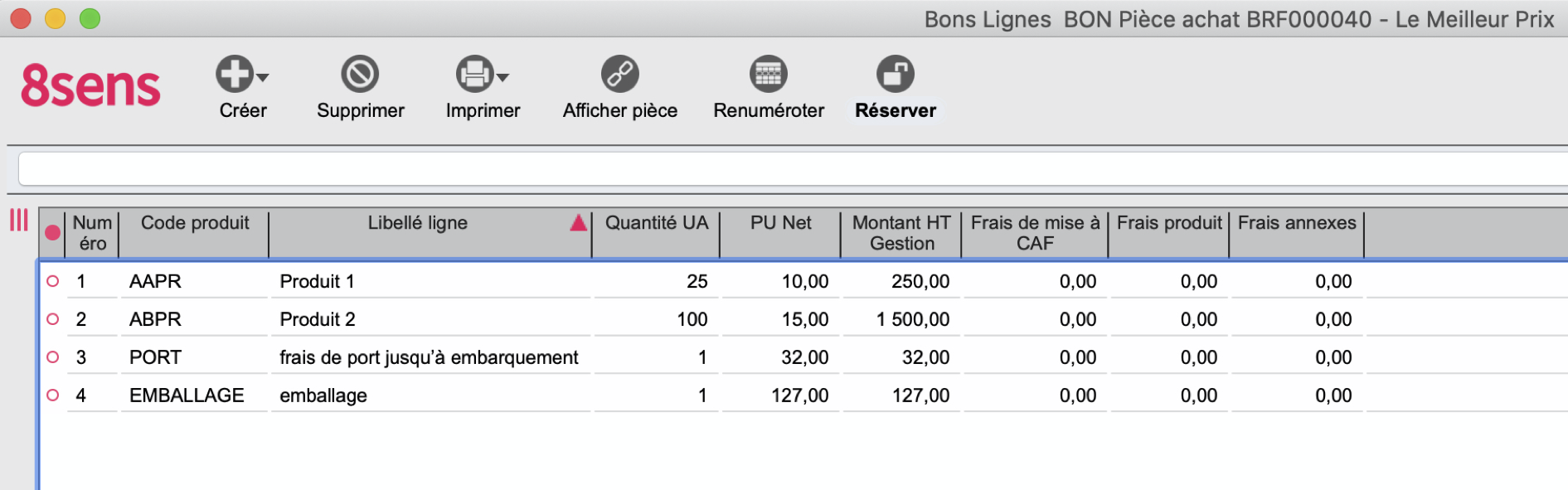Select the Produit 2 label cell

click(x=430, y=319)
